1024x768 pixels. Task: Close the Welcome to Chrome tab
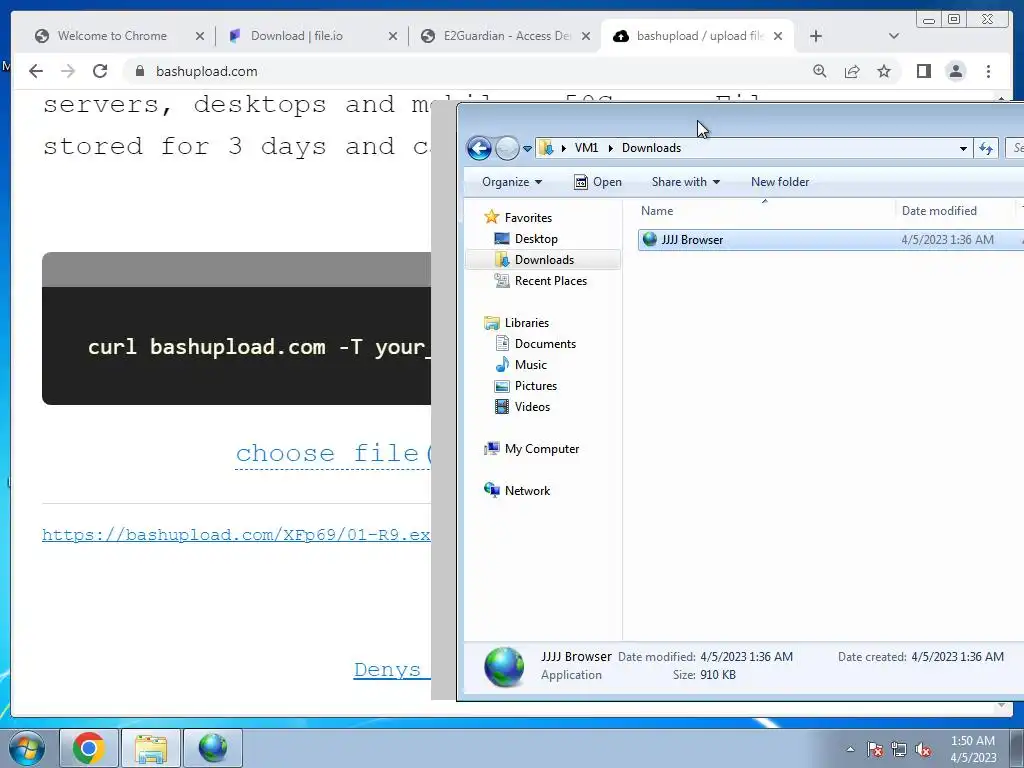tap(200, 36)
